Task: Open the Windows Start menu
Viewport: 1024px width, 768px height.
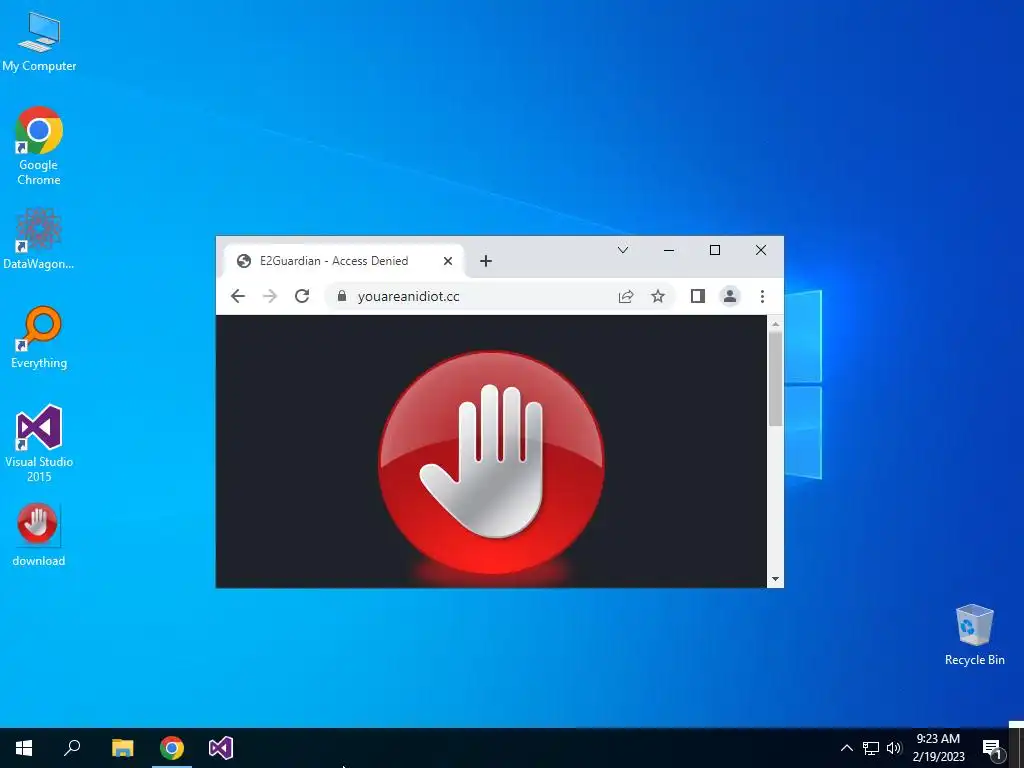Action: coord(24,748)
